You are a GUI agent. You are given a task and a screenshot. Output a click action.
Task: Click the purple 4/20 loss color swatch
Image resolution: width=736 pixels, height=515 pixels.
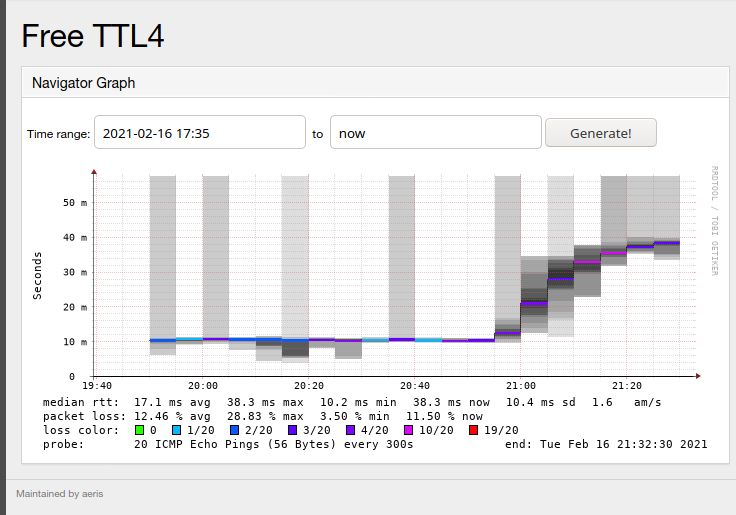pos(351,430)
